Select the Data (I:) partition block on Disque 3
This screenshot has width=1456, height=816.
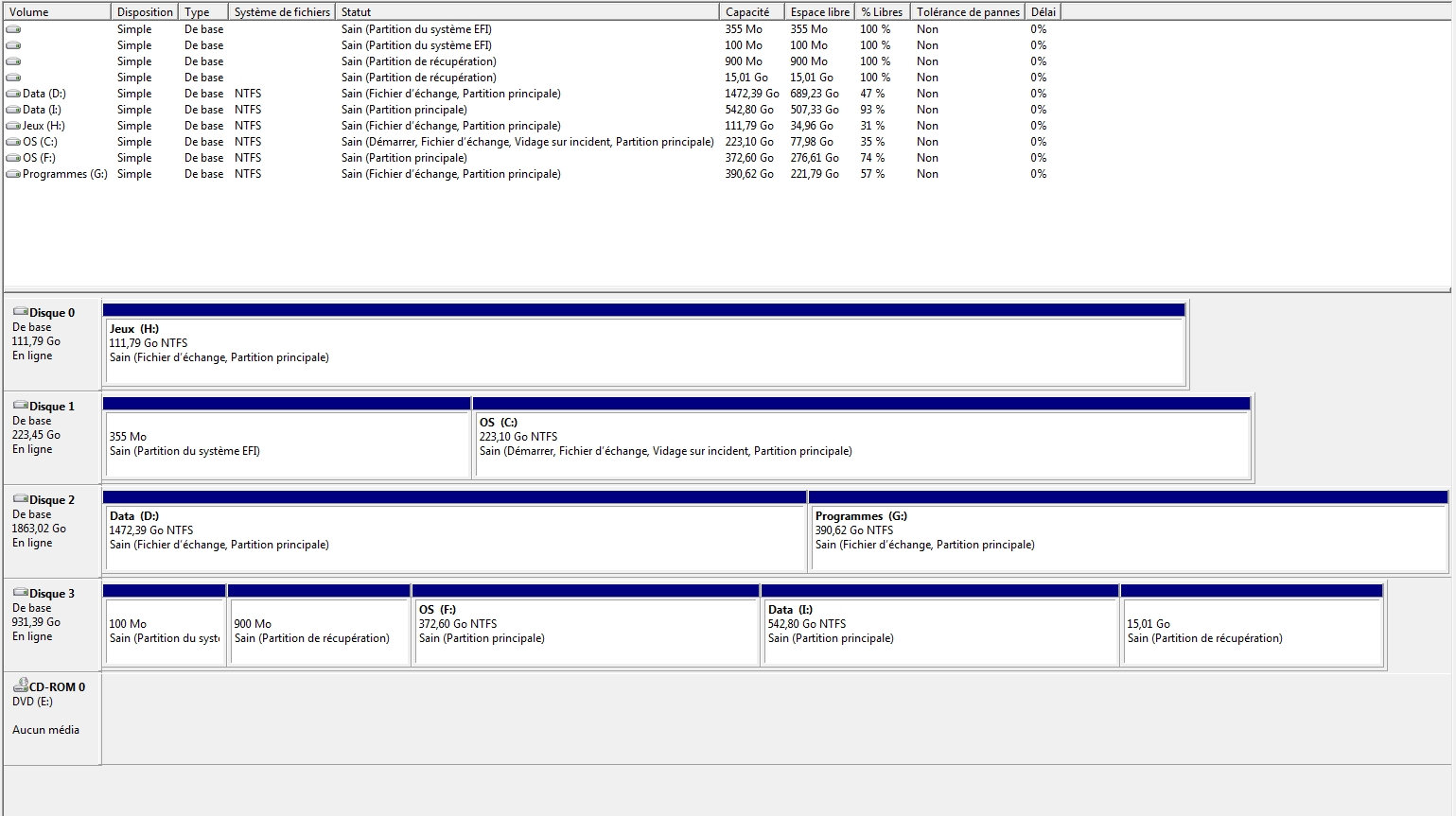940,625
